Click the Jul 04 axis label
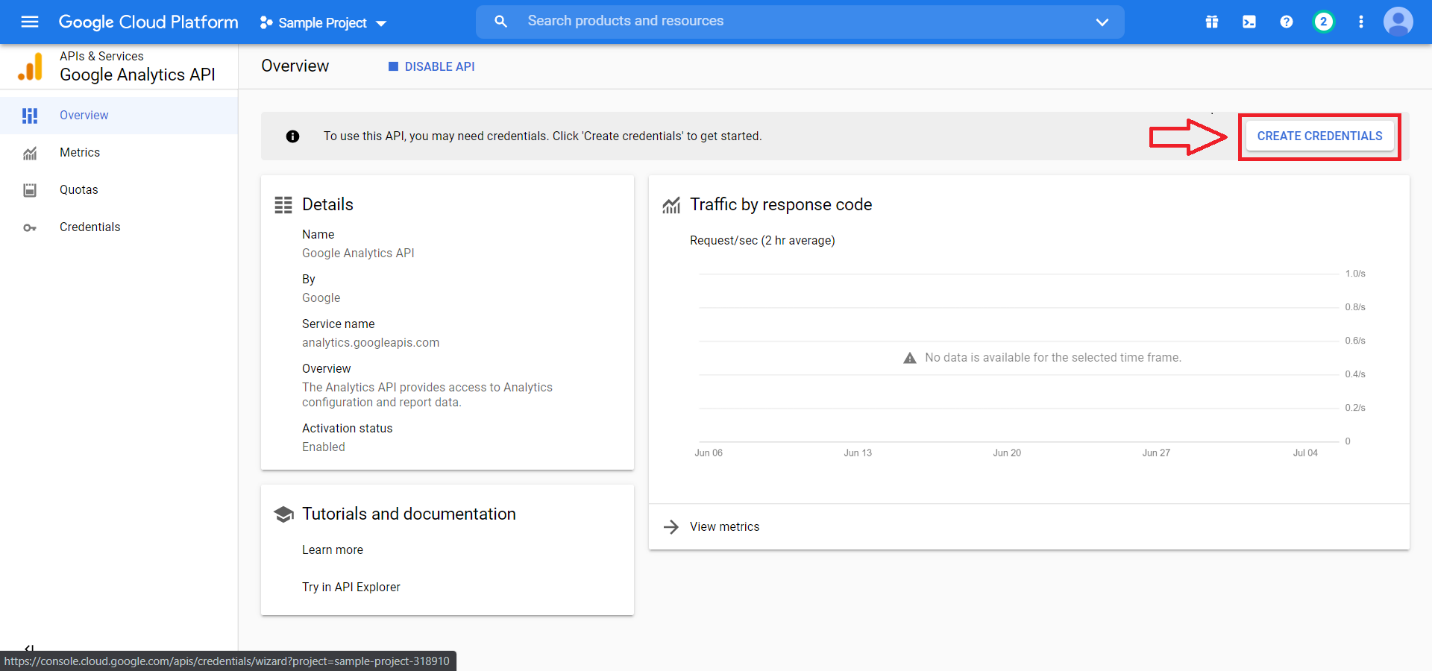 click(1305, 453)
